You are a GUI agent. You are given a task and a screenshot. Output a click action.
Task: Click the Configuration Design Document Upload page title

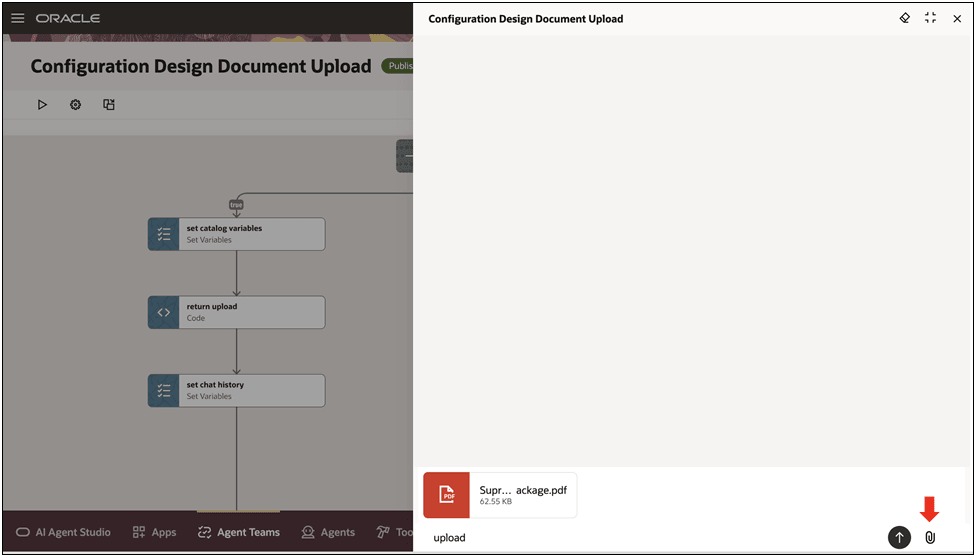[201, 67]
